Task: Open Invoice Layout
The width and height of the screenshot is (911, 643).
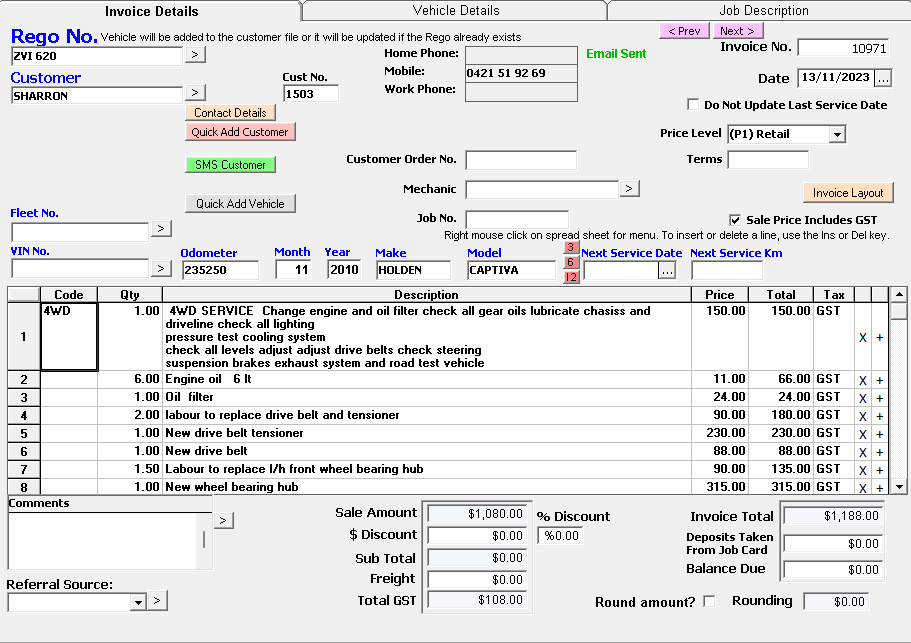Action: point(848,193)
